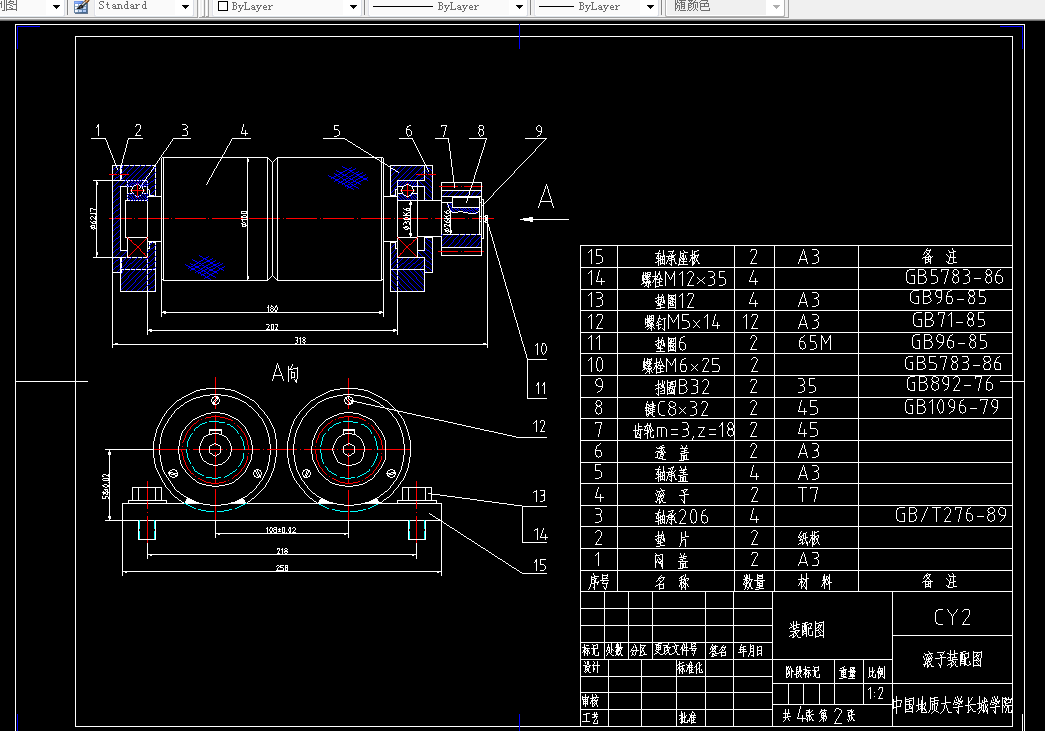
Task: Click the 中国地质大学长城学院 text
Action: tap(952, 705)
